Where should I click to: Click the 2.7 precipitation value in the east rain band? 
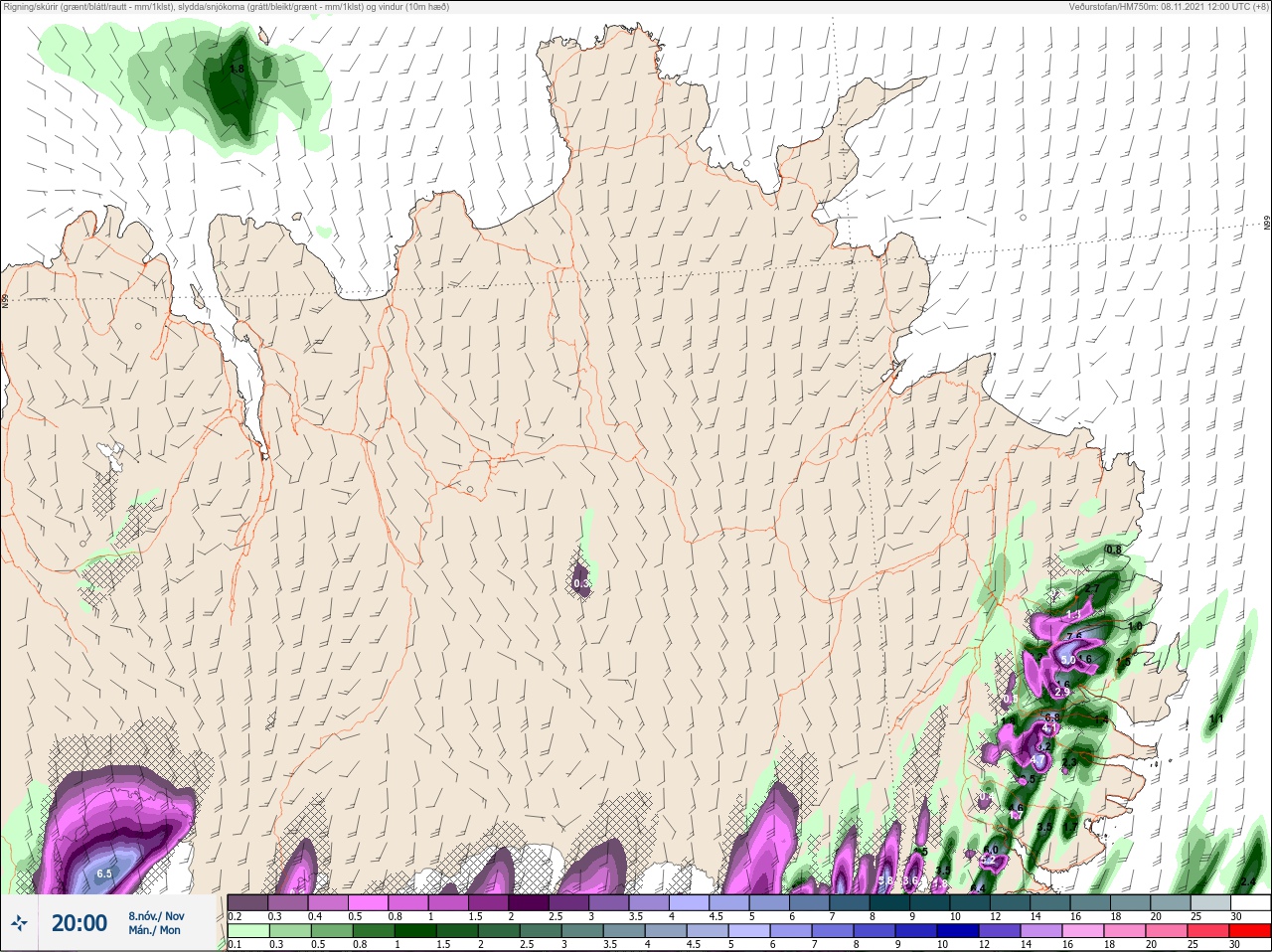pos(1091,589)
